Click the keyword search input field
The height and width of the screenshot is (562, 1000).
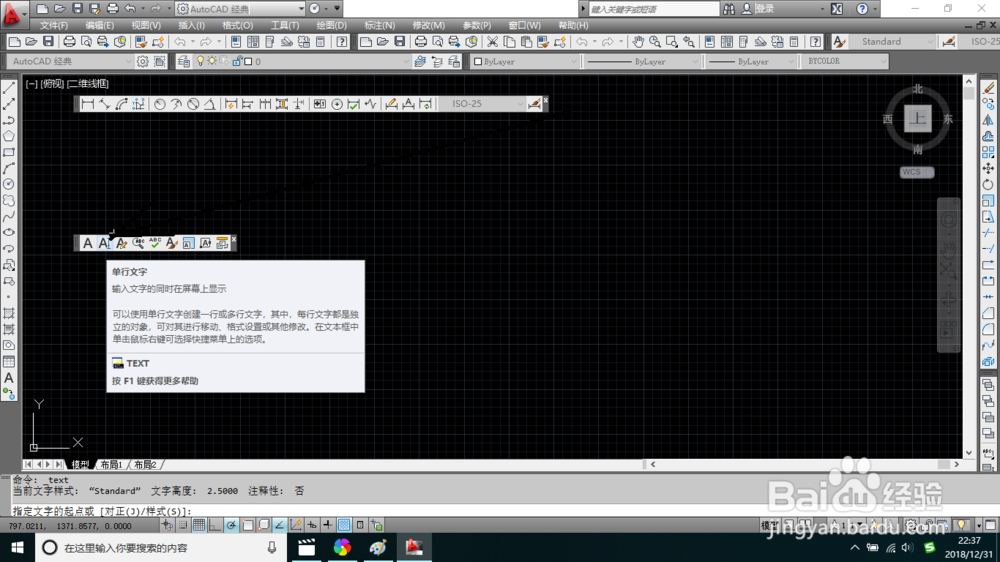click(x=653, y=9)
